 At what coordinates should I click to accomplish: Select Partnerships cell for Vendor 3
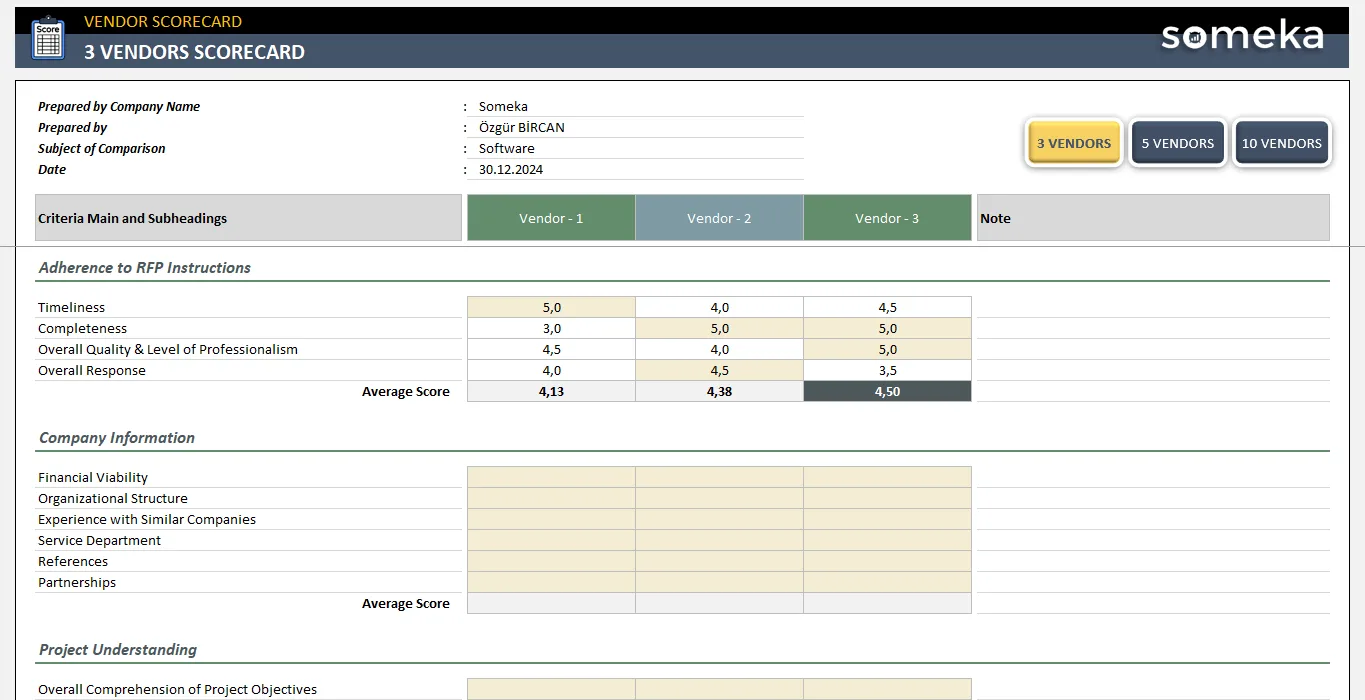[x=887, y=582]
